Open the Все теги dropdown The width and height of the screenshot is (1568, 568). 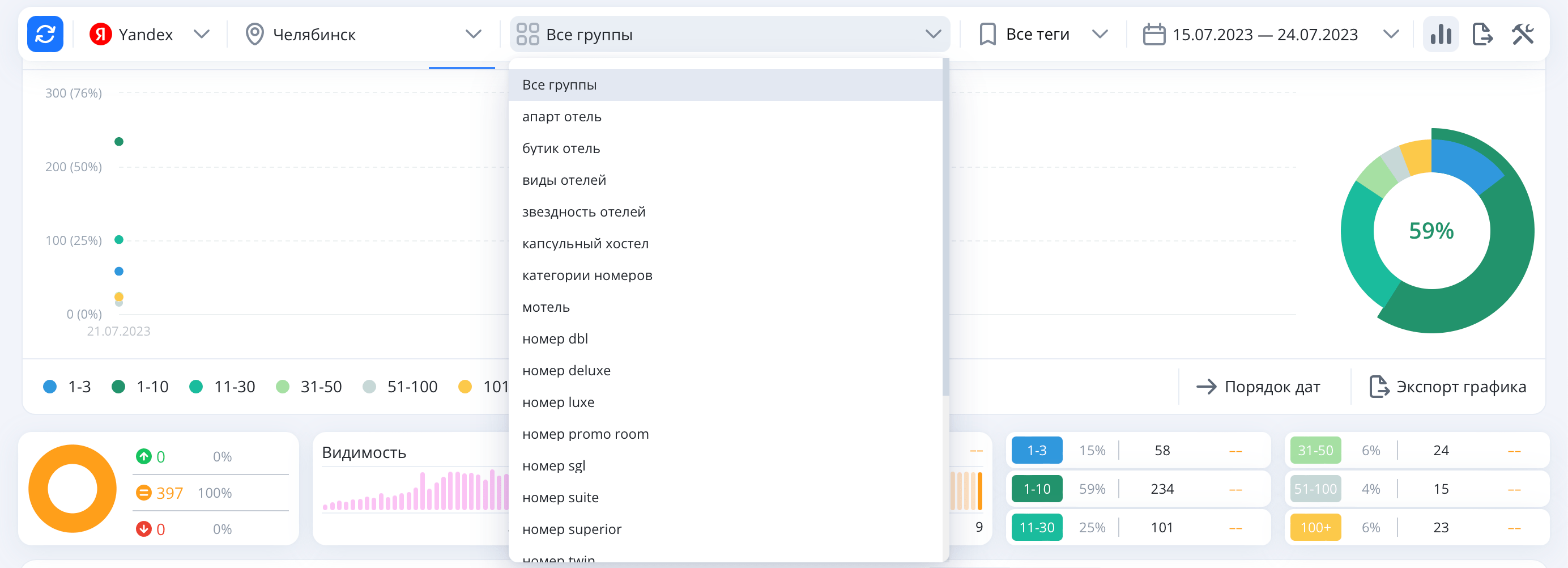coord(1099,34)
